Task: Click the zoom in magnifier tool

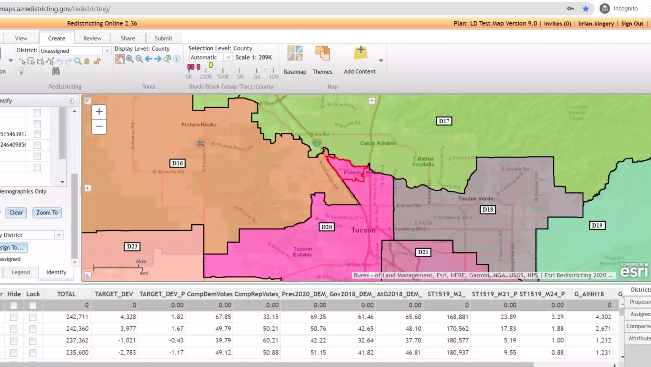Action: tap(130, 59)
